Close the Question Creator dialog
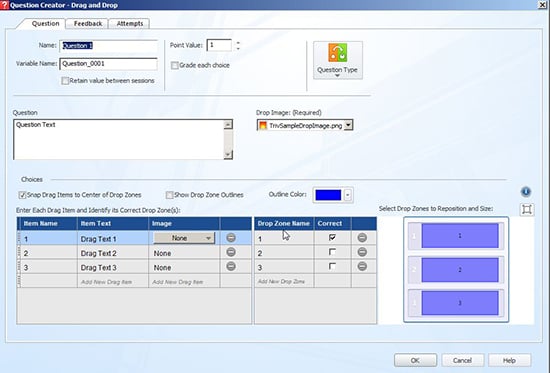 (x=542, y=5)
